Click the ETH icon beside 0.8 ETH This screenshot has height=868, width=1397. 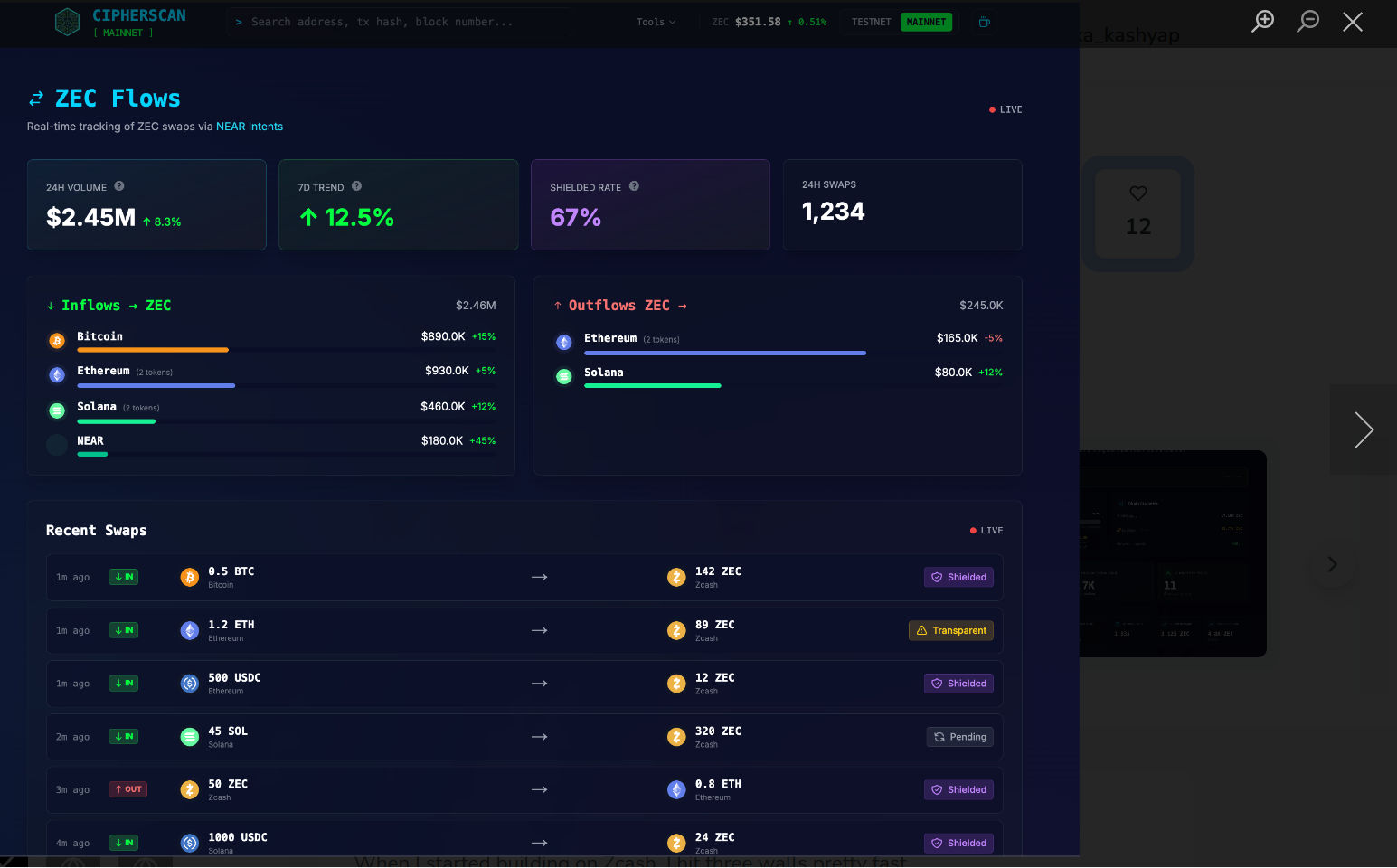(676, 789)
